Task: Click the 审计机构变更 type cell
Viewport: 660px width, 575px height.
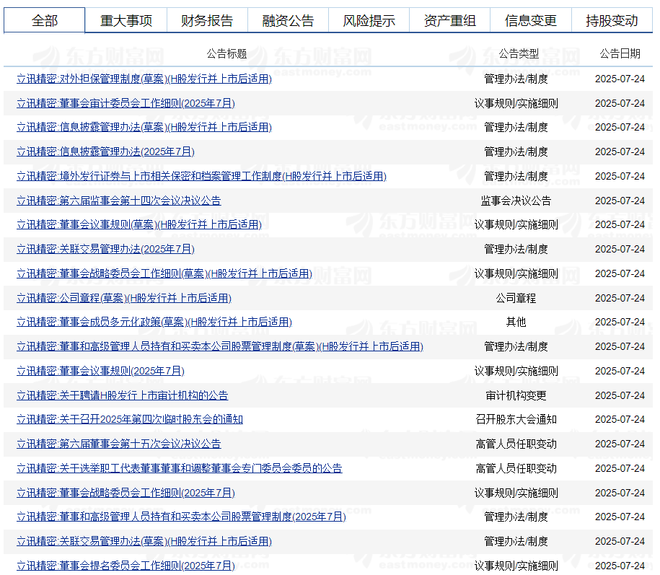Action: pos(516,395)
